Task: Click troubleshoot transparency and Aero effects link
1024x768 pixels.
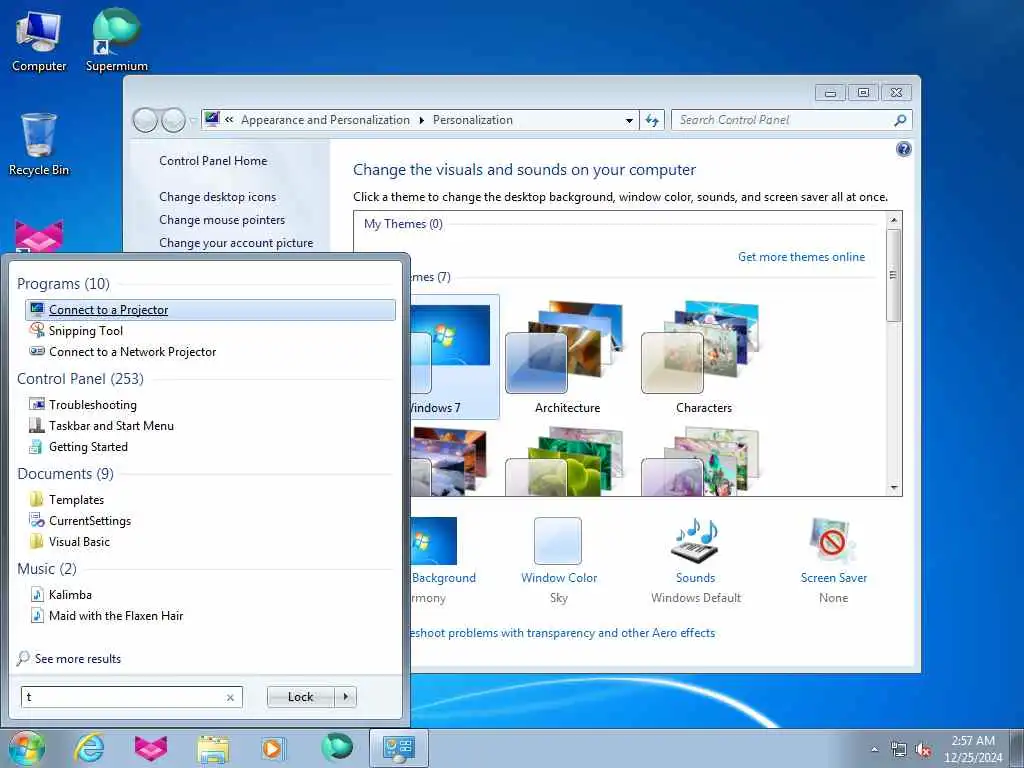Action: point(562,633)
